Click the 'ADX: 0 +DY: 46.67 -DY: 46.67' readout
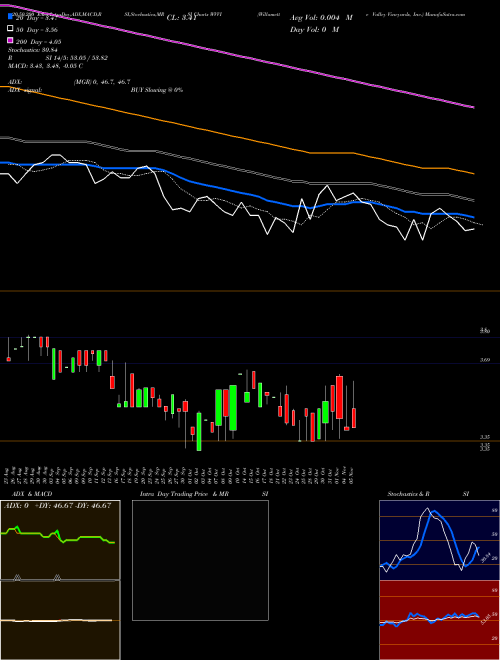Viewport: 500px width, 660px height. click(57, 506)
